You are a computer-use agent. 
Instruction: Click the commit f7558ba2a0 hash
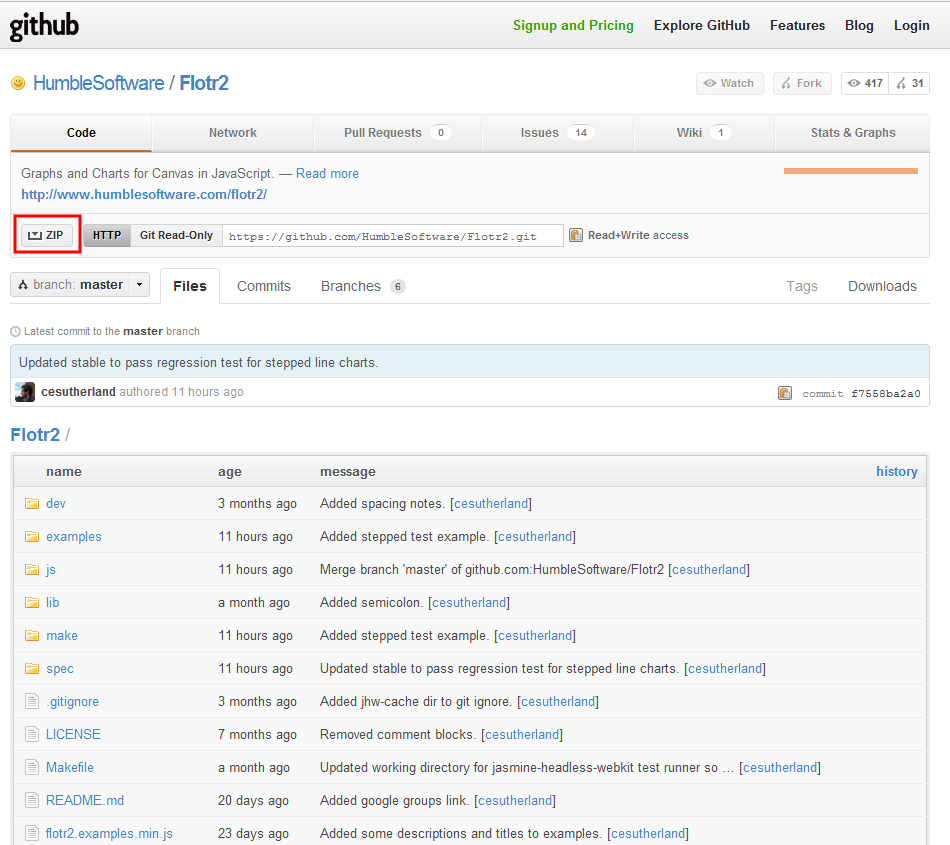click(x=886, y=394)
